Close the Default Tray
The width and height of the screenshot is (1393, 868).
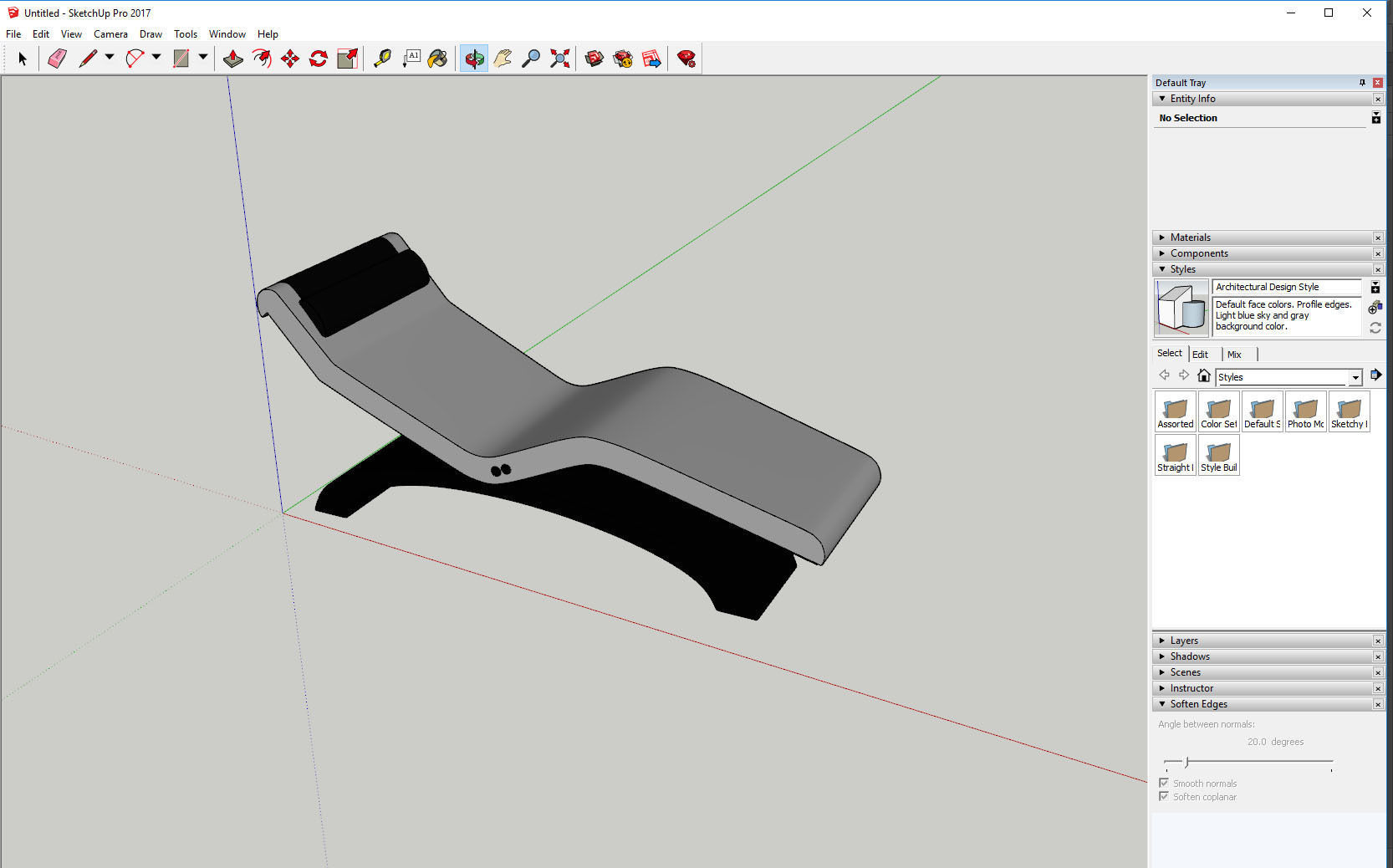1378,83
